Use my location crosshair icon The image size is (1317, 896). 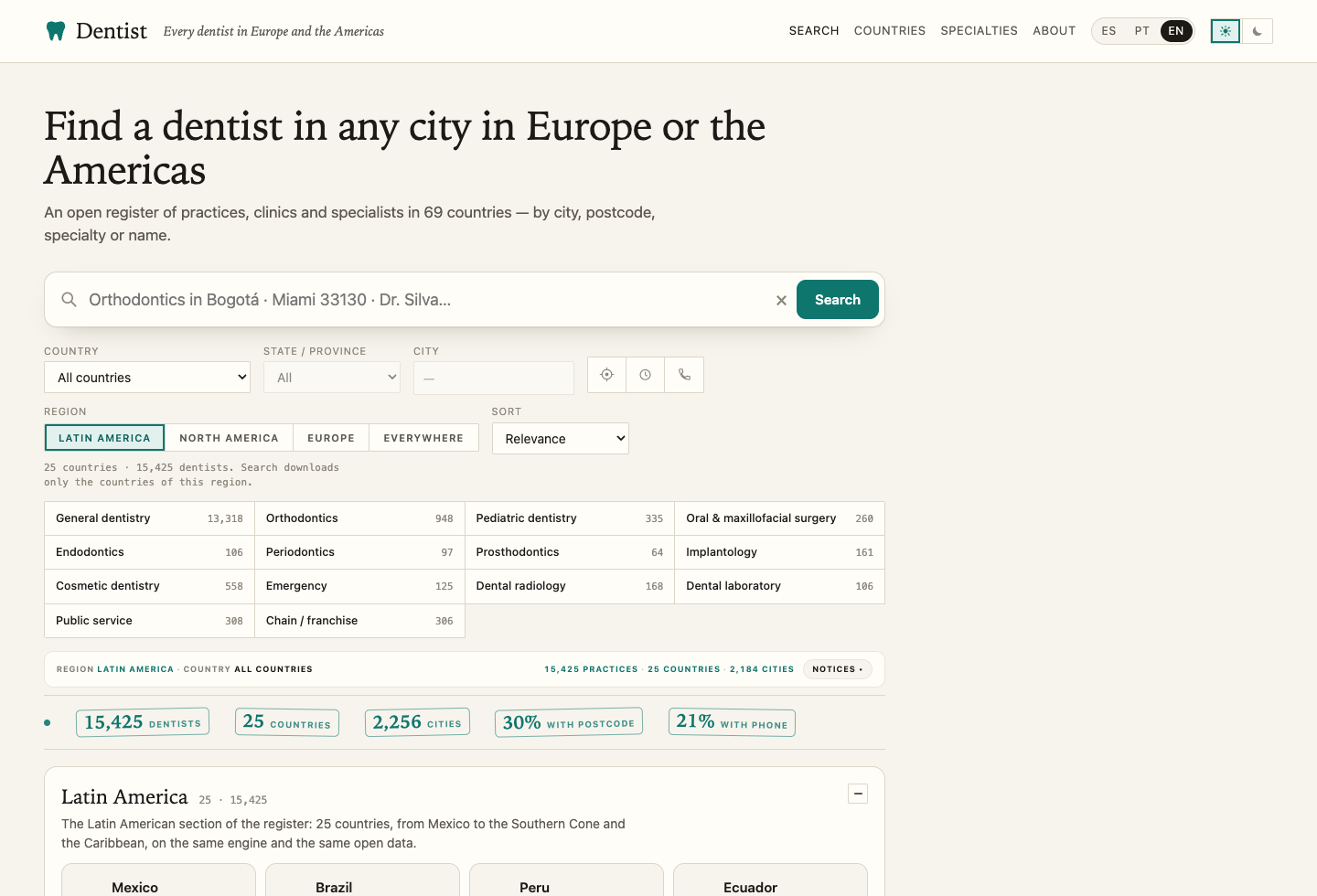tap(607, 375)
